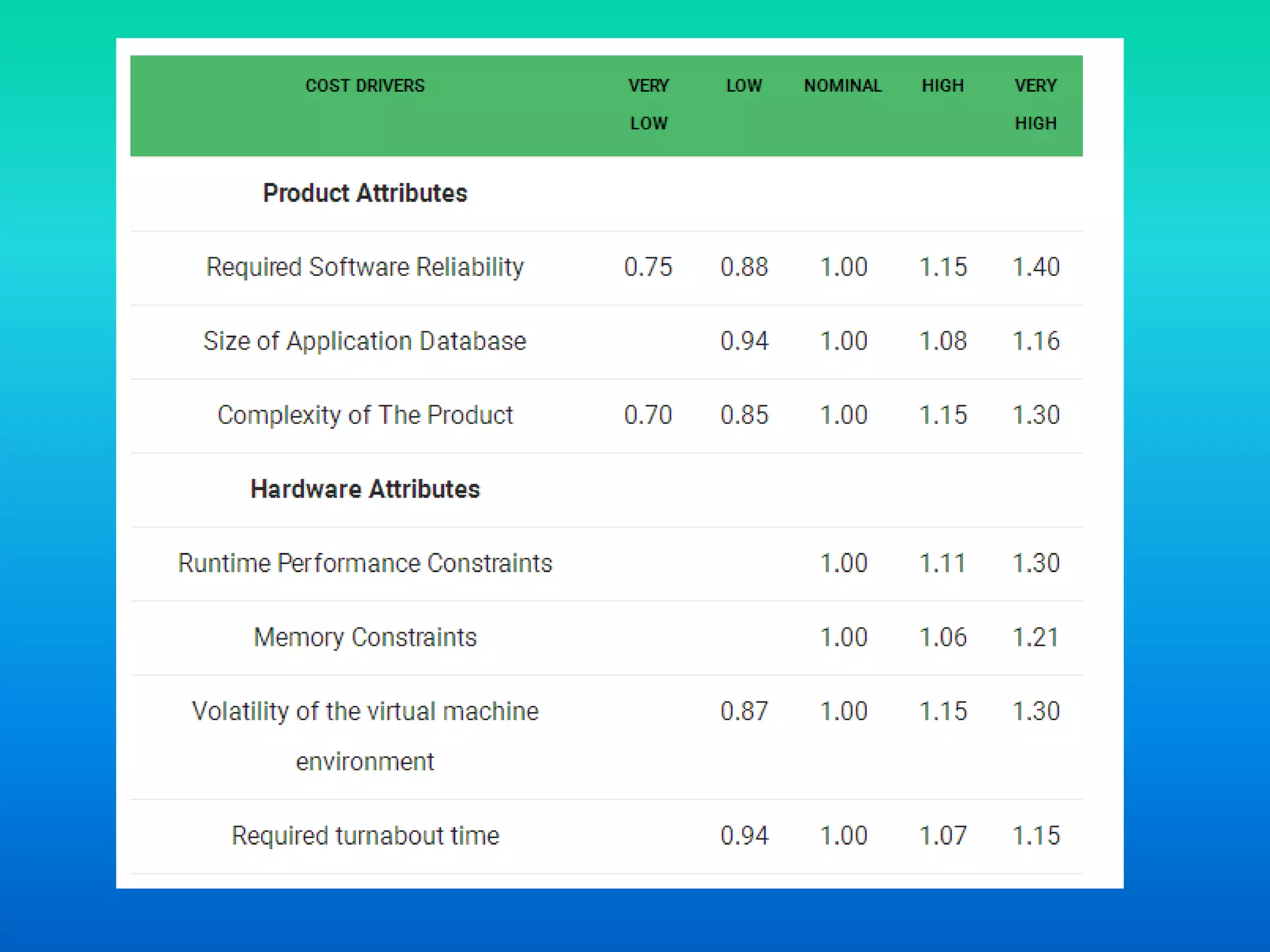Select the 1.08 database high value

click(x=943, y=341)
